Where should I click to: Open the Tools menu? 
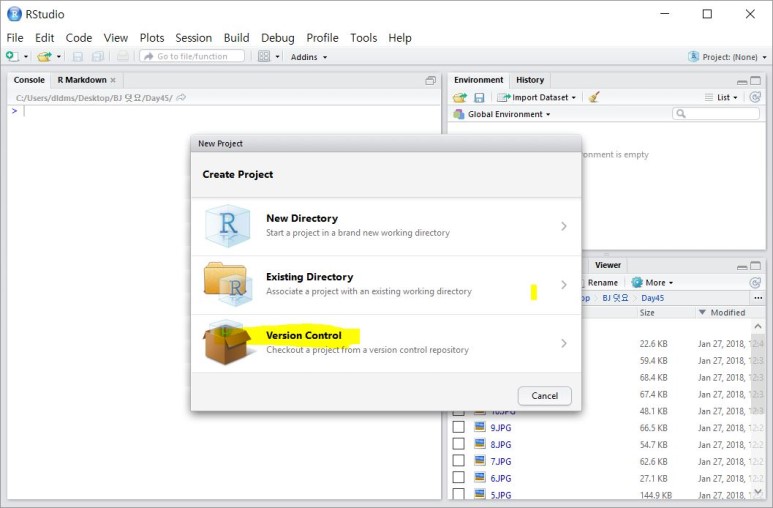pyautogui.click(x=363, y=38)
